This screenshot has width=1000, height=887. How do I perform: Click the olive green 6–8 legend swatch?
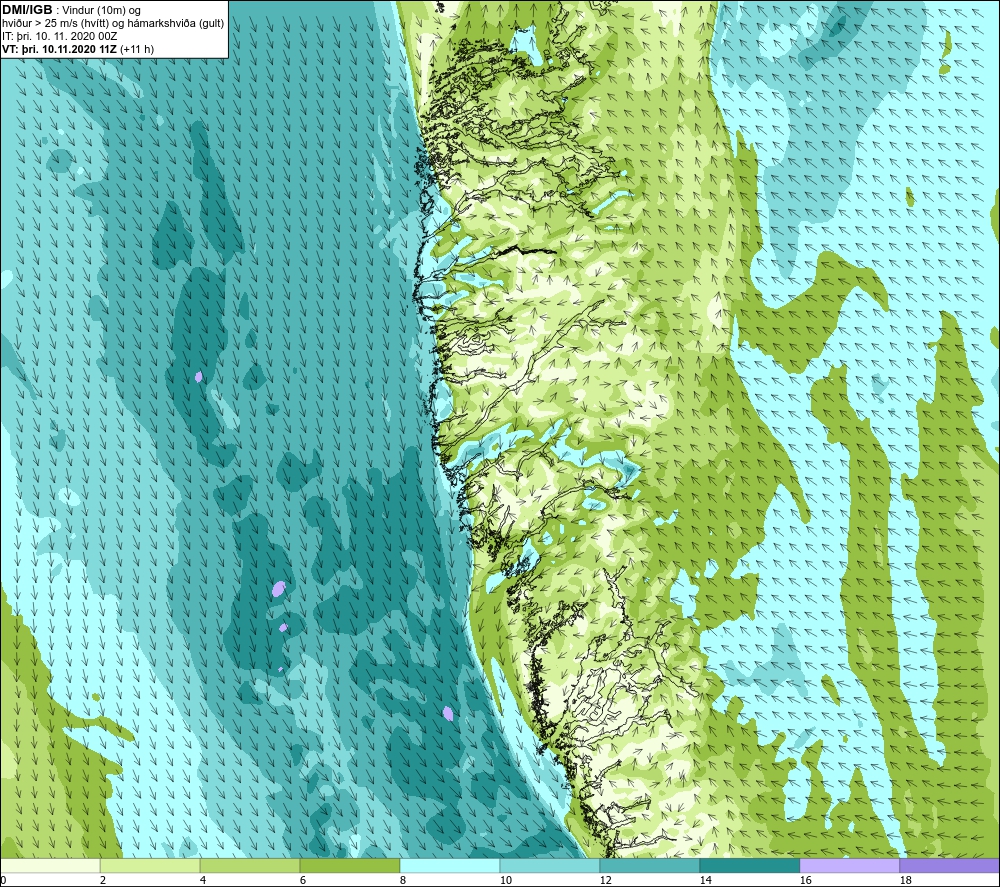point(349,866)
